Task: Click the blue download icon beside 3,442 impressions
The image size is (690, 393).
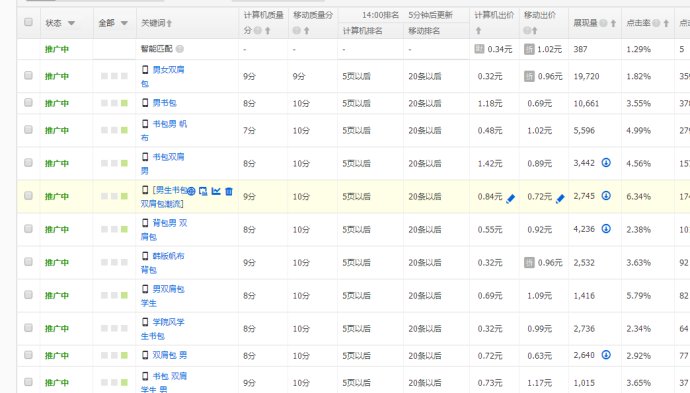Action: point(606,162)
